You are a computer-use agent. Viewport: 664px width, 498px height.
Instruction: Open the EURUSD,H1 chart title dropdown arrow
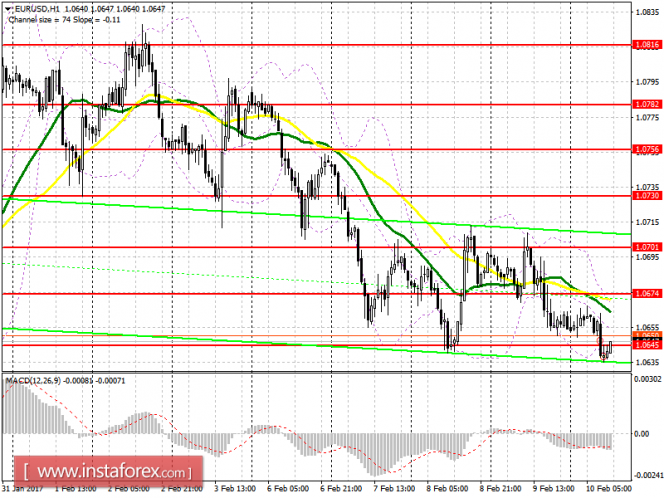coord(8,8)
